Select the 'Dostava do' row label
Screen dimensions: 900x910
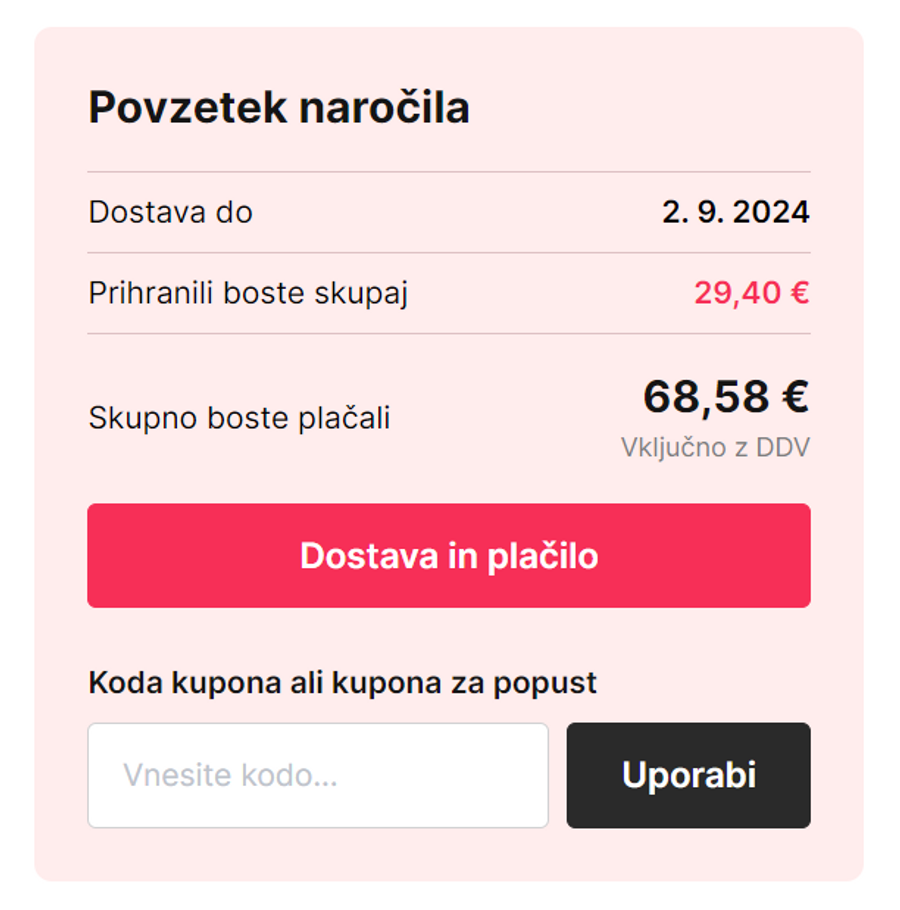click(x=170, y=212)
